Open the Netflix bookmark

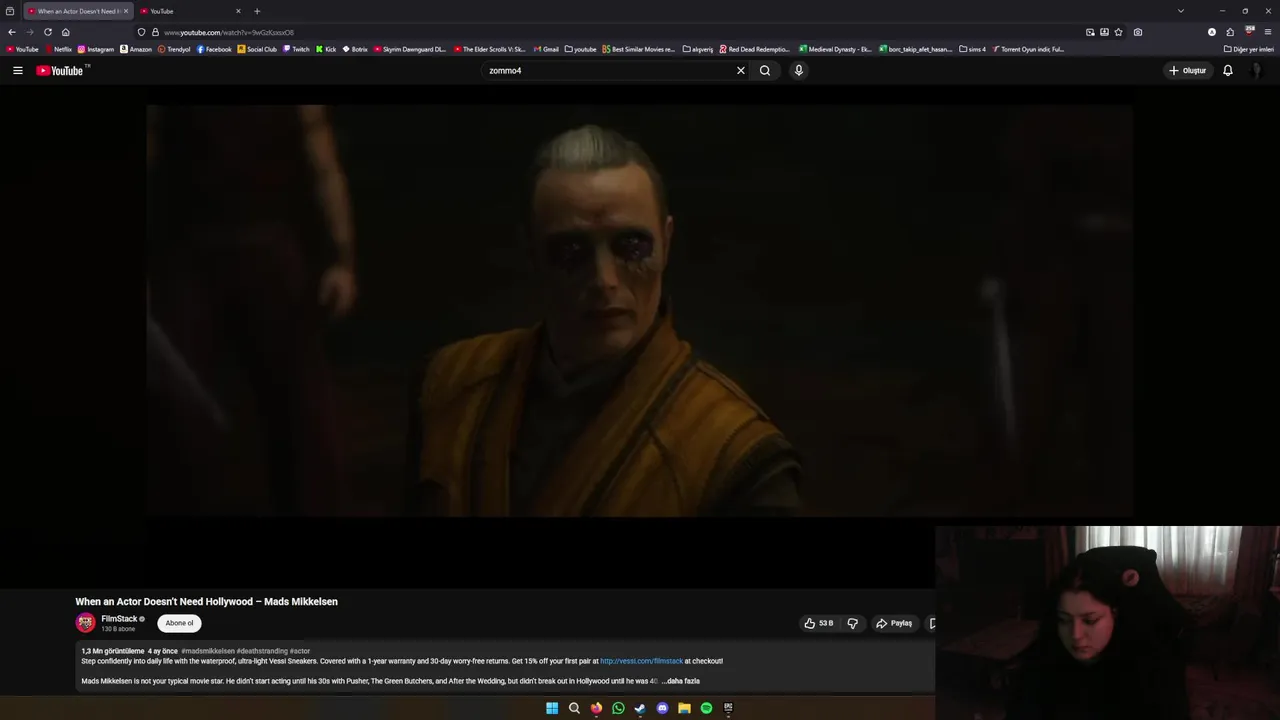[x=58, y=49]
